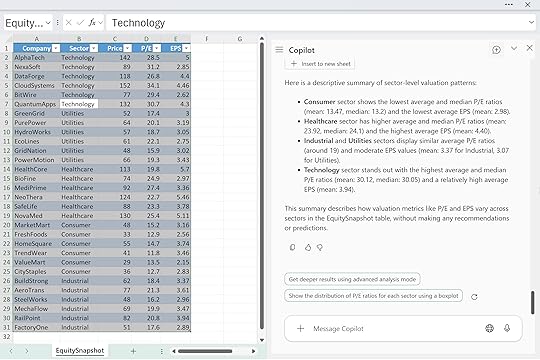Select the select-all corner of sheet
Image resolution: width=540 pixels, height=360 pixels.
pyautogui.click(x=6, y=39)
